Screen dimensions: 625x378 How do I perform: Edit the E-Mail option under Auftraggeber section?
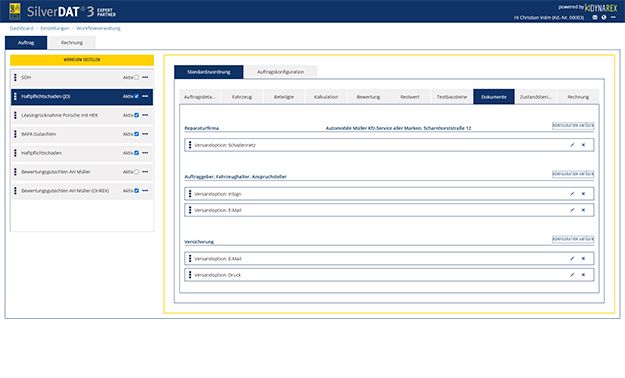point(572,210)
